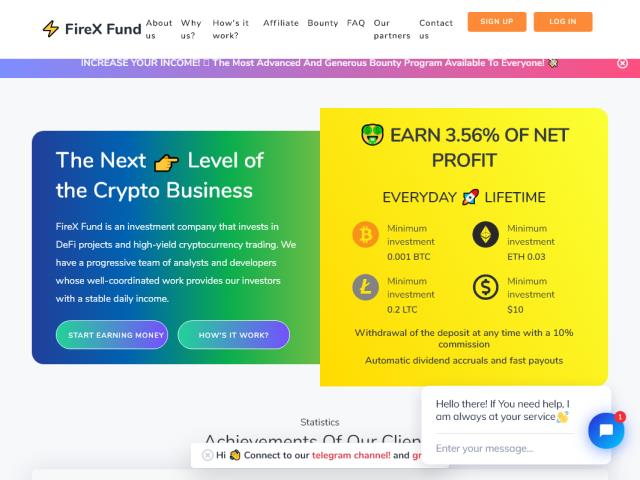Dismiss the pink bounty announcement banner

point(622,63)
